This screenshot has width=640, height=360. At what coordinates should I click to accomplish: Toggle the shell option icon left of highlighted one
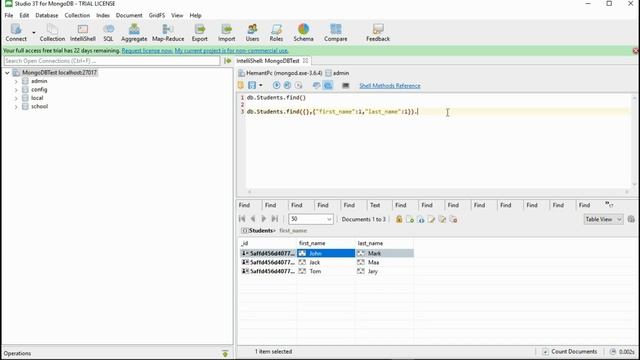316,85
